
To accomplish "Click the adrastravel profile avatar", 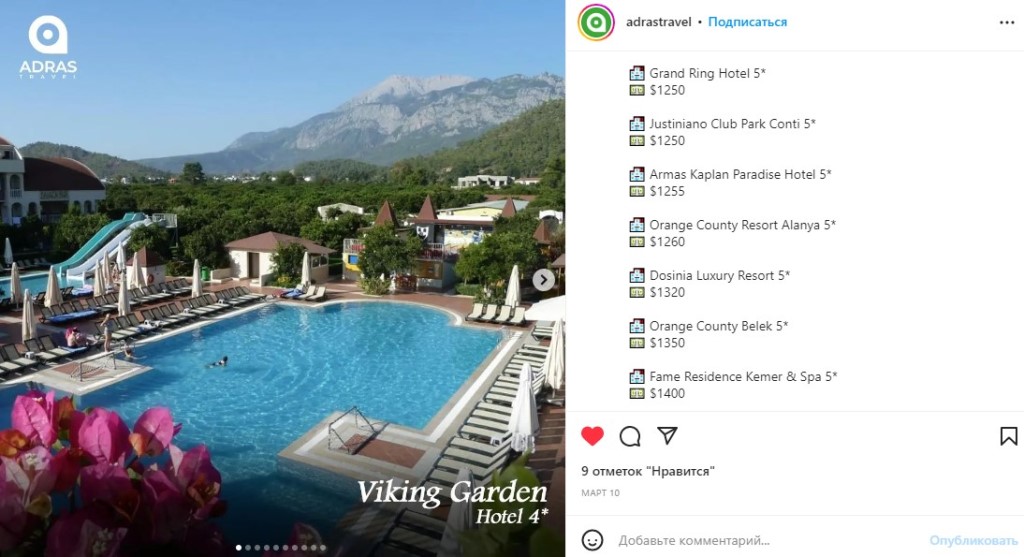I will (x=596, y=22).
